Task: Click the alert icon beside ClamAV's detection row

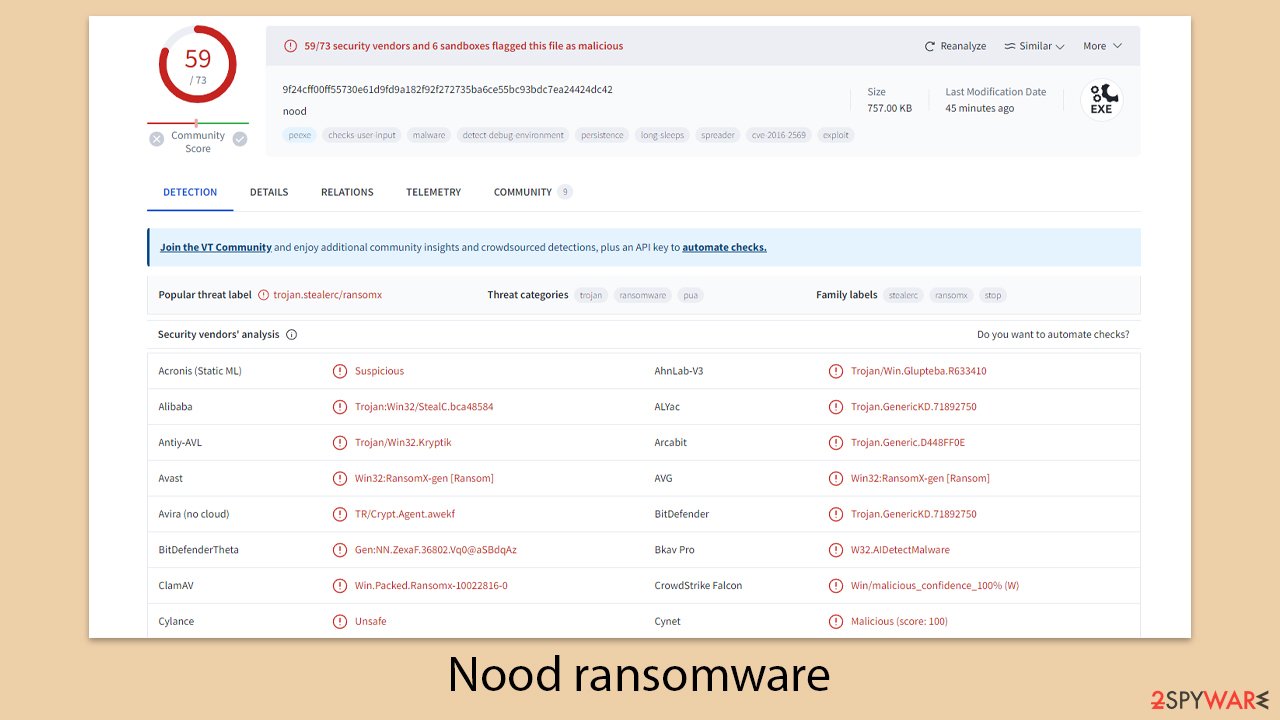Action: [340, 585]
